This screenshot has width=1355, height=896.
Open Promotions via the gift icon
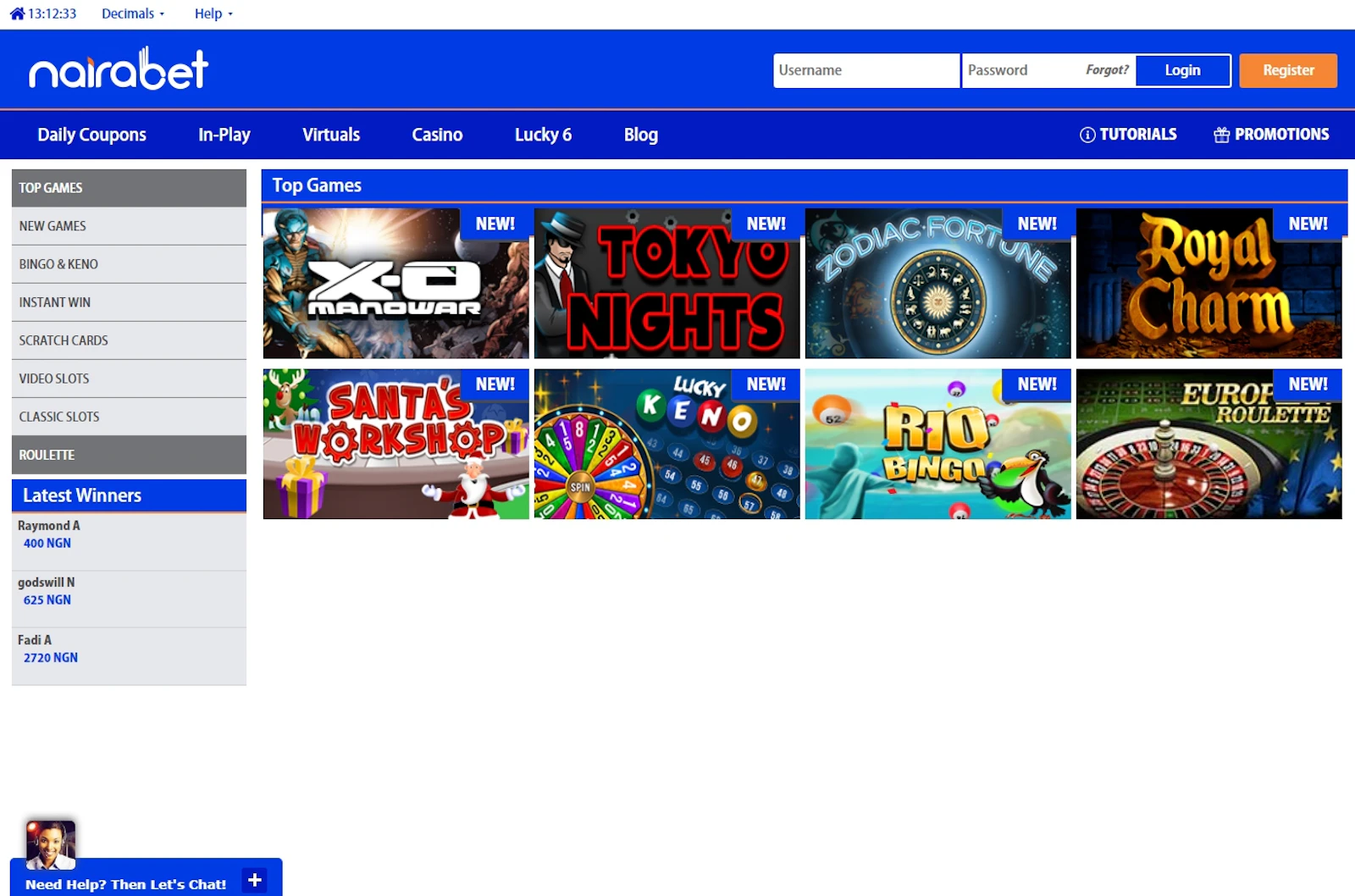pos(1221,134)
